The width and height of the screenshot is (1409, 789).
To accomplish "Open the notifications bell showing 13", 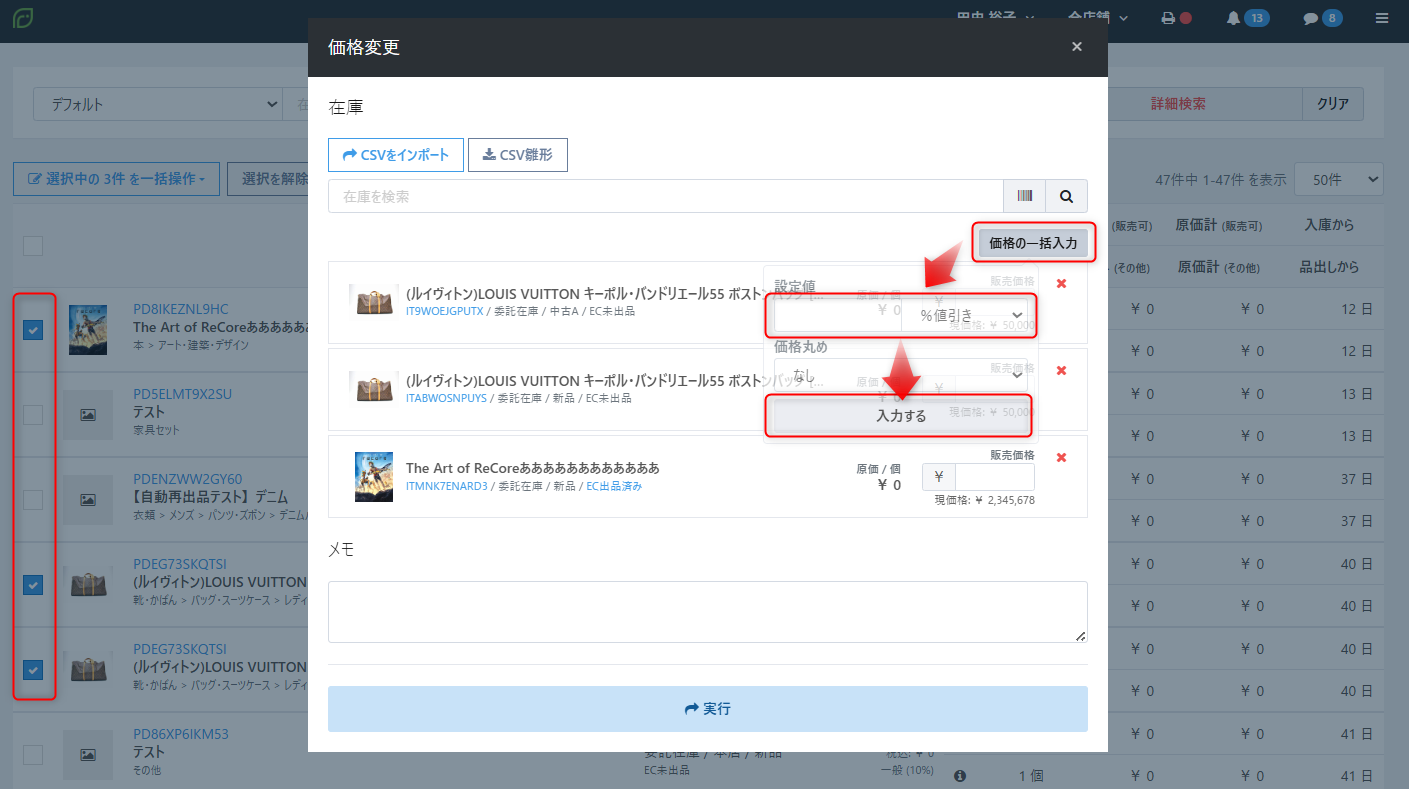I will click(x=1247, y=18).
